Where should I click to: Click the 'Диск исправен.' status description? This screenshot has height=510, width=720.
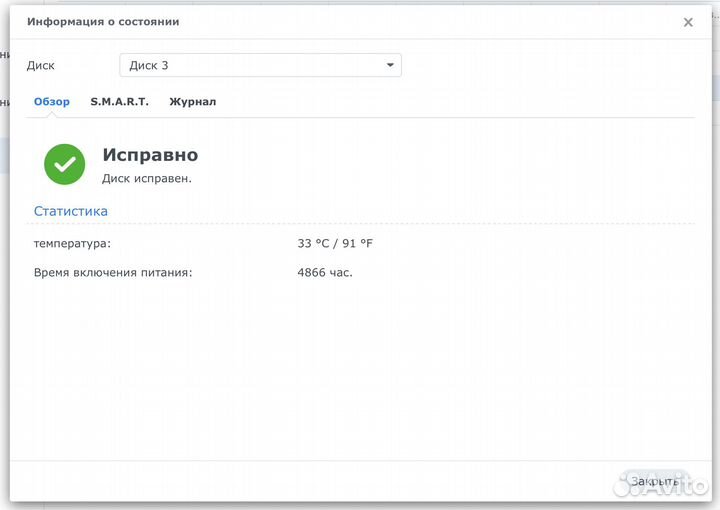[146, 179]
